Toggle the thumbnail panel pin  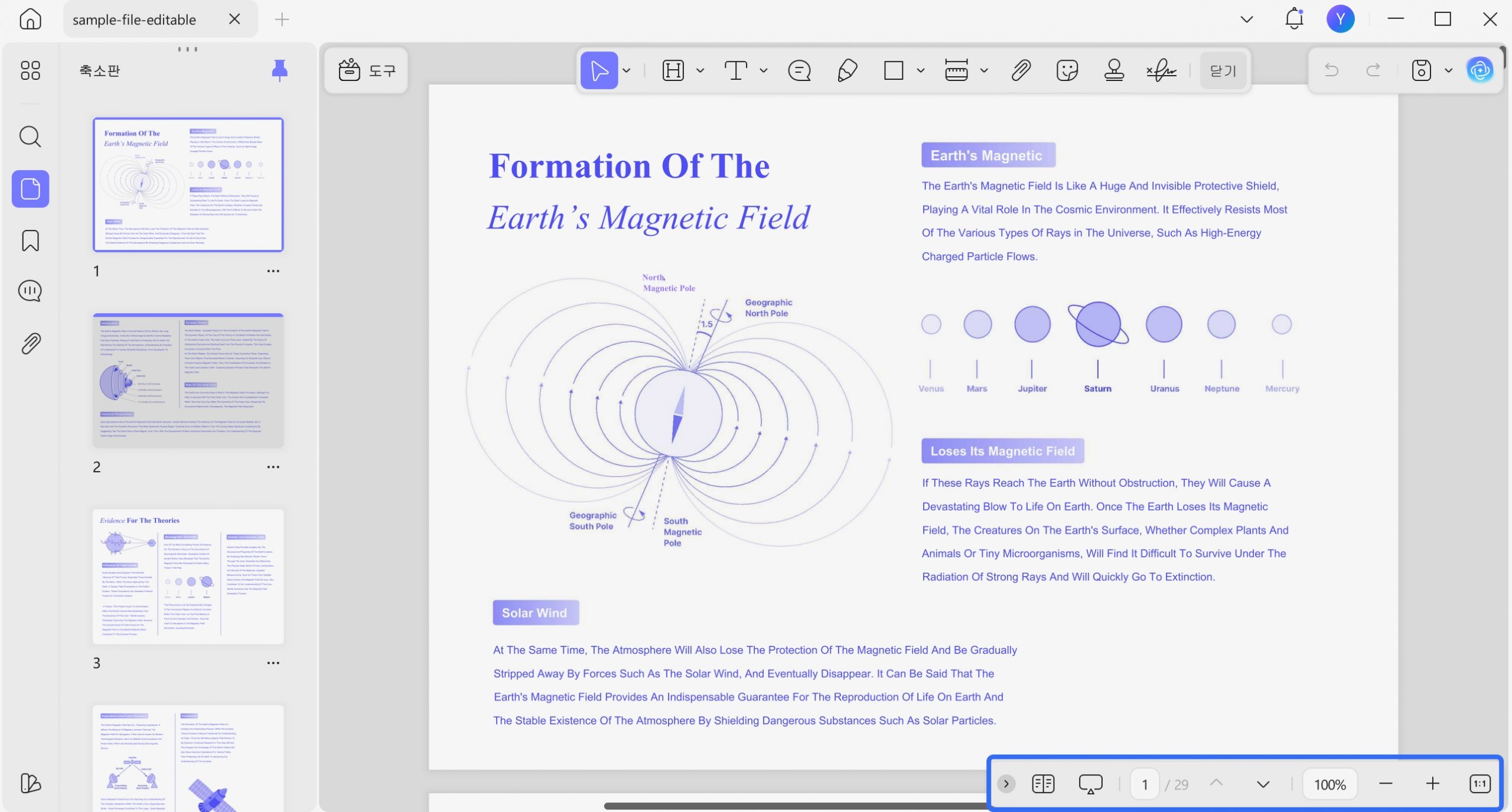pyautogui.click(x=279, y=70)
